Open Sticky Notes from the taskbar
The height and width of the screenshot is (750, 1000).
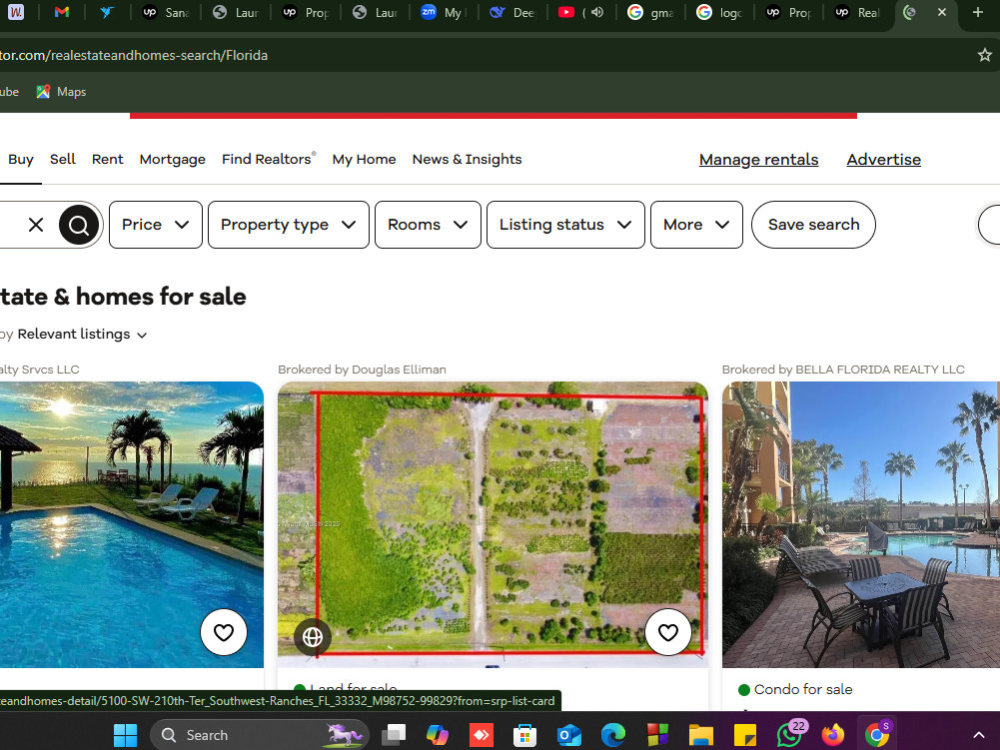pos(744,735)
